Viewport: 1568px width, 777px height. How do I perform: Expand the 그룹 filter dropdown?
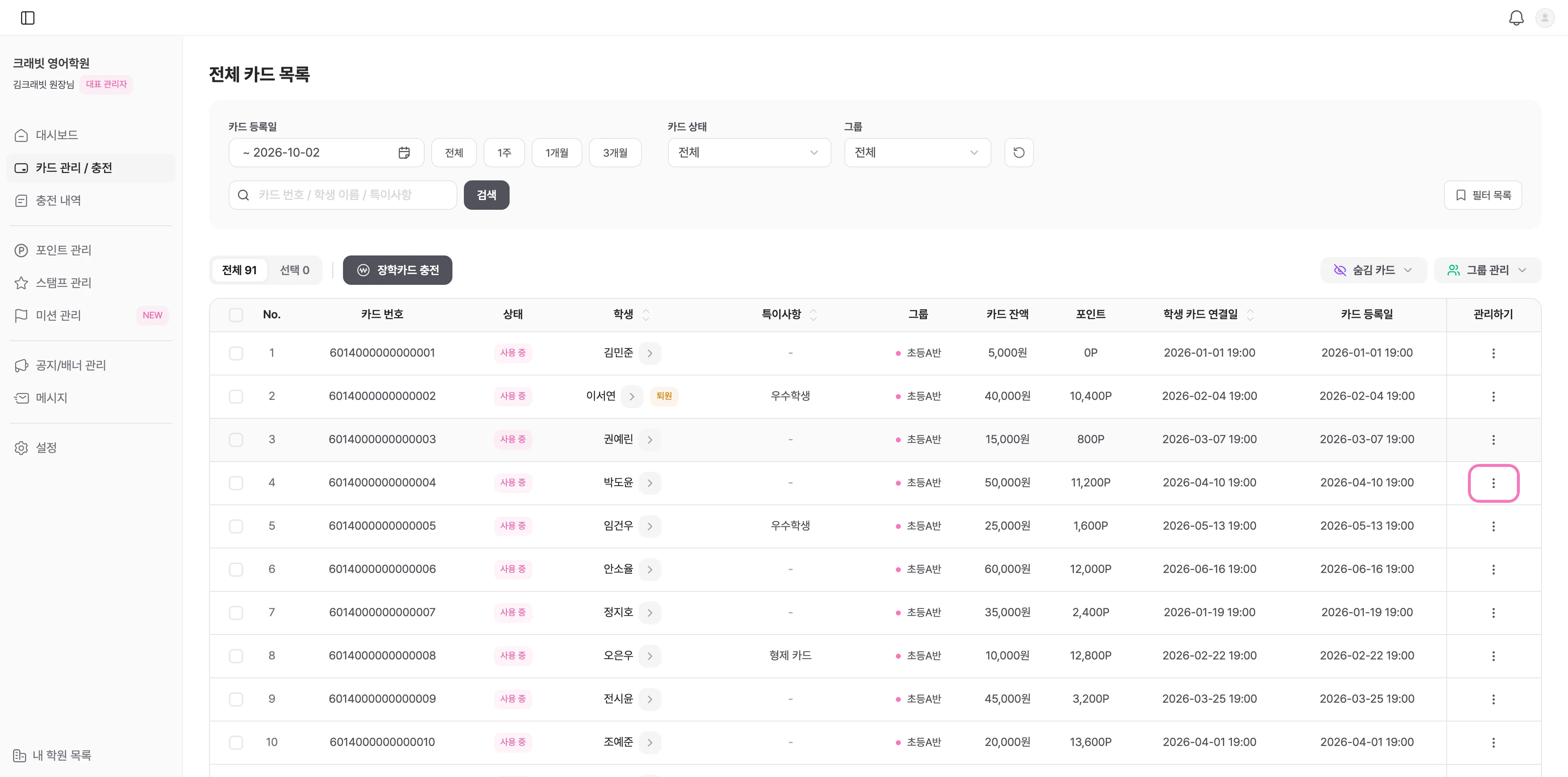[917, 153]
